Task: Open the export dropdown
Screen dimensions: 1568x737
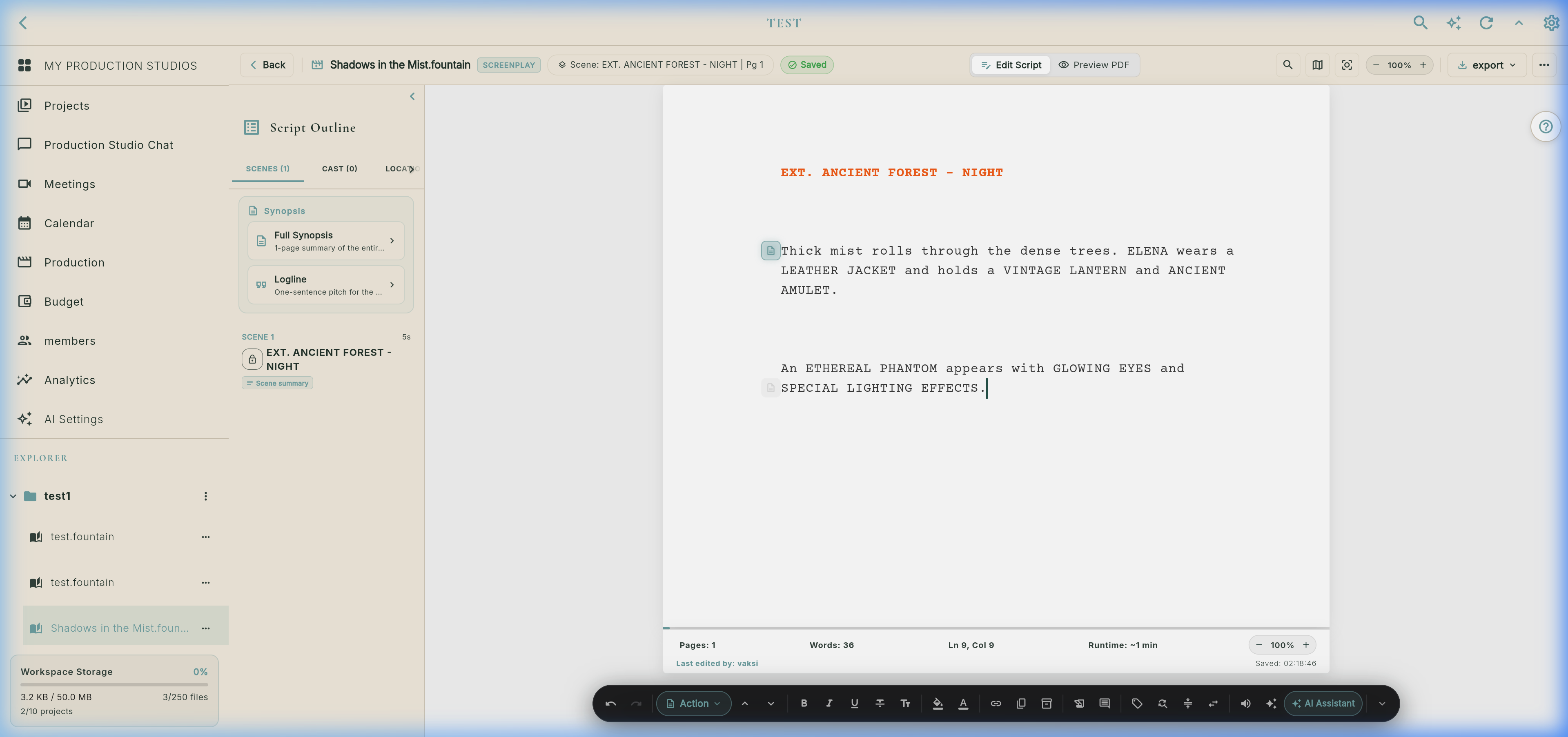Action: (1487, 65)
